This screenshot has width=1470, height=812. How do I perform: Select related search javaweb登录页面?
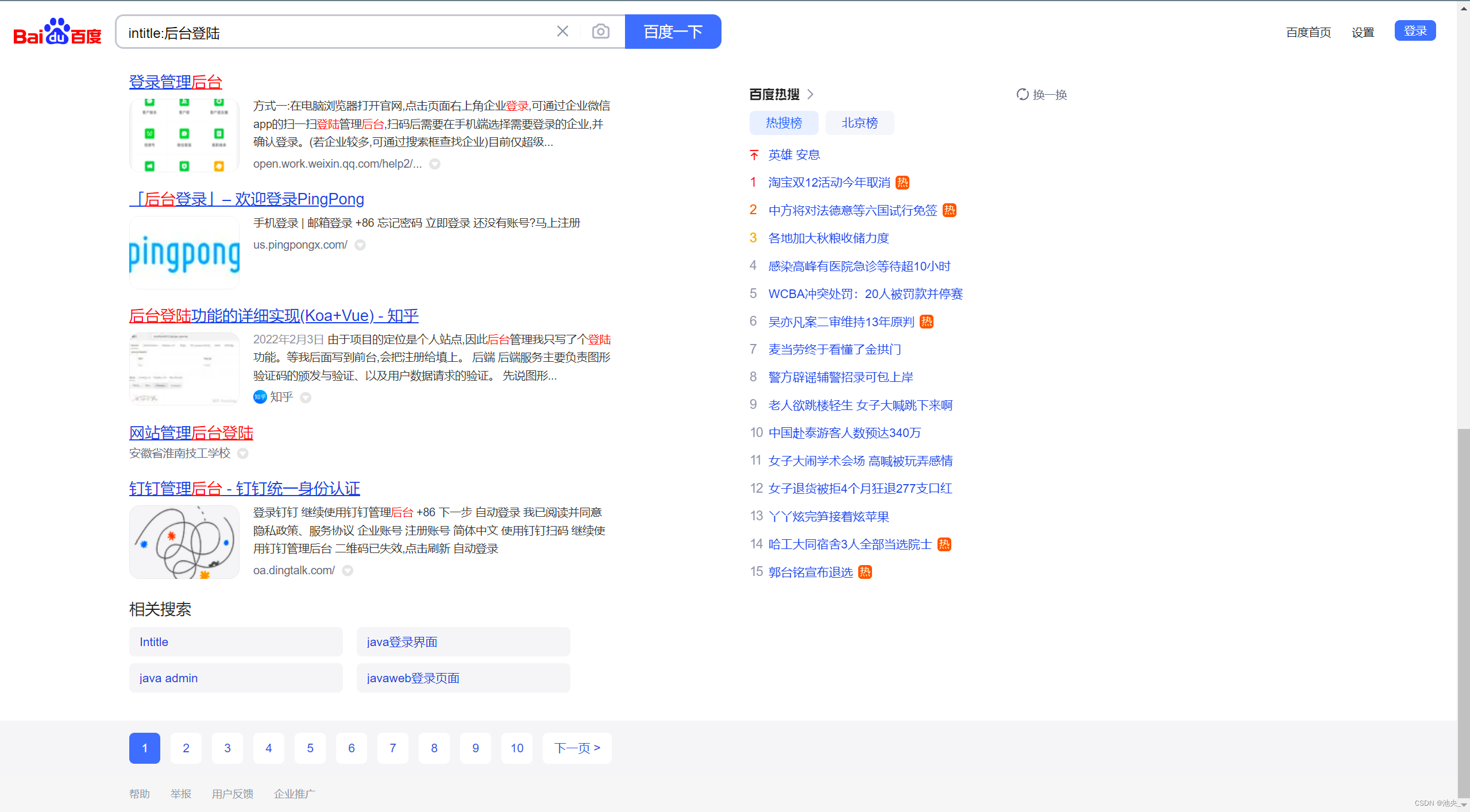(464, 678)
